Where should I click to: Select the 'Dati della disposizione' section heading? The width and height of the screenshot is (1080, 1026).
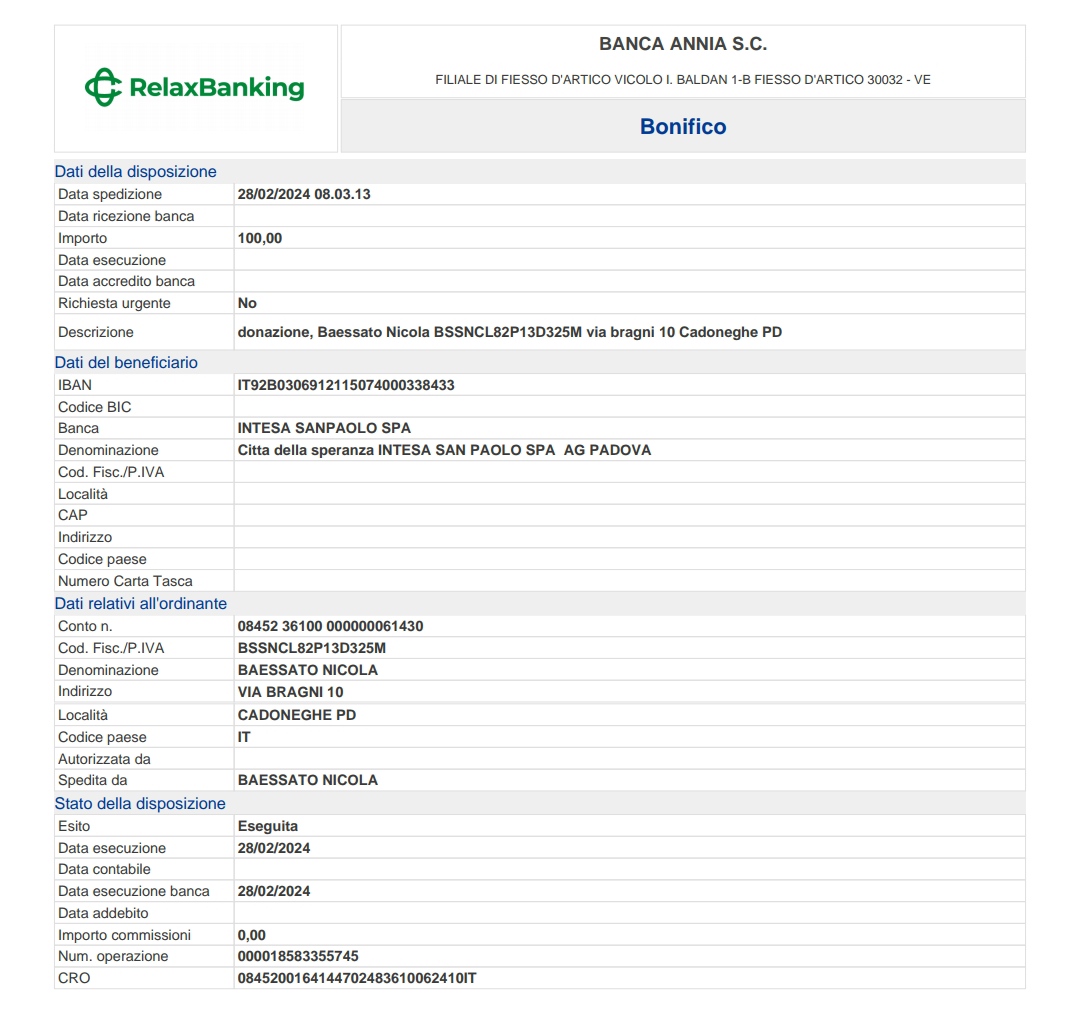point(136,171)
